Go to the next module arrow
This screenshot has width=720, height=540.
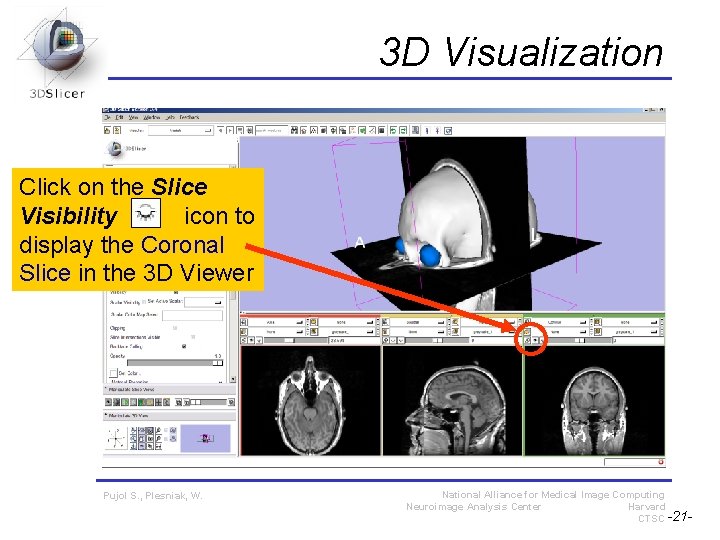[x=231, y=130]
